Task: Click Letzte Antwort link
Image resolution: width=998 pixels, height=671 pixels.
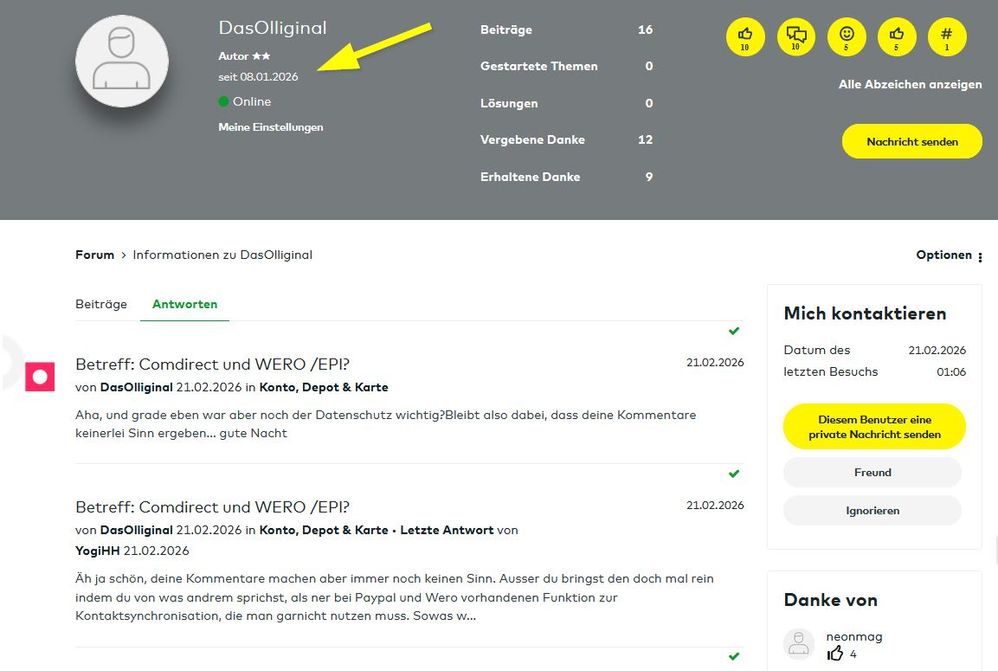Action: [446, 530]
